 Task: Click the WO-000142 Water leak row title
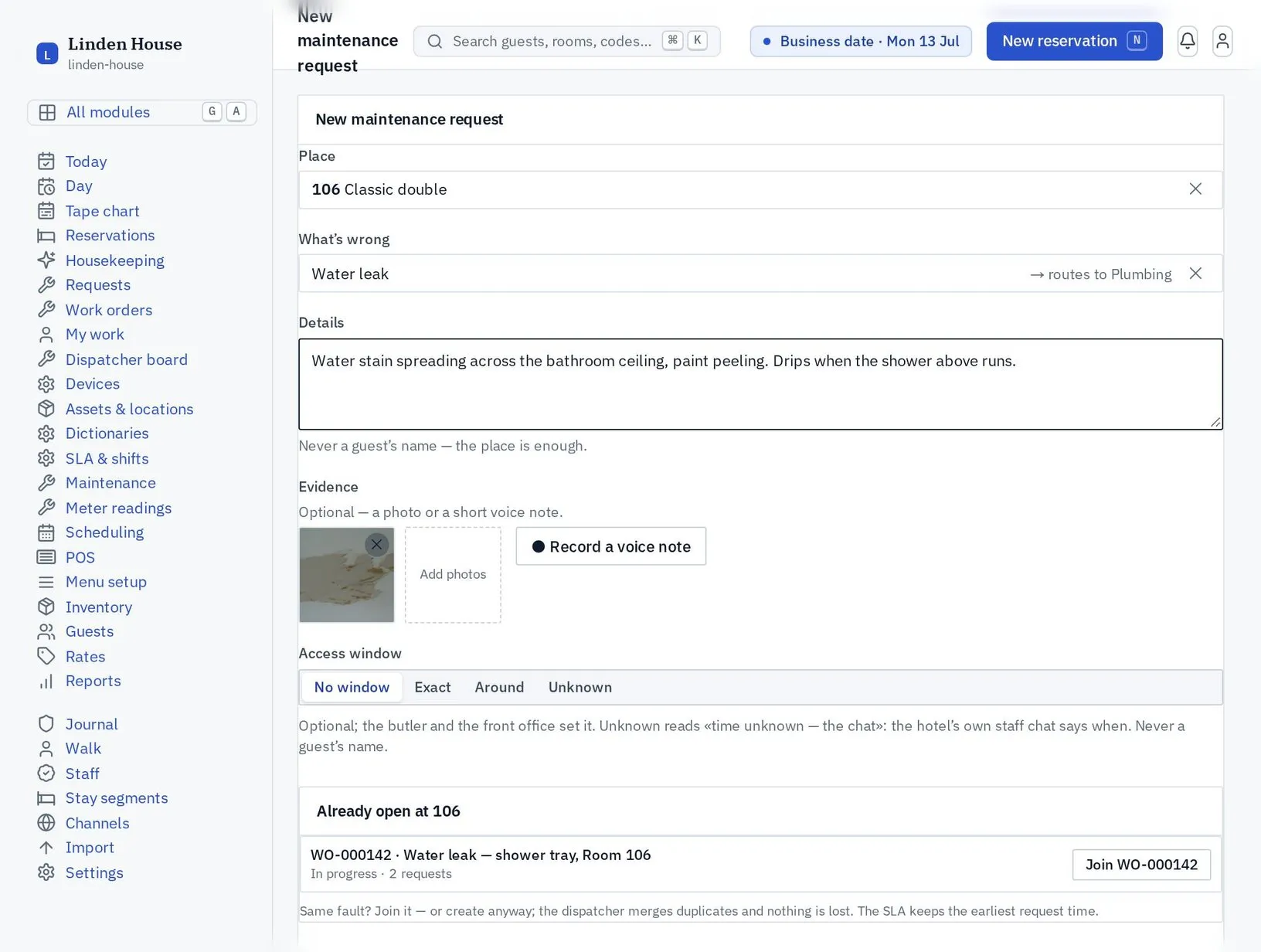(481, 855)
